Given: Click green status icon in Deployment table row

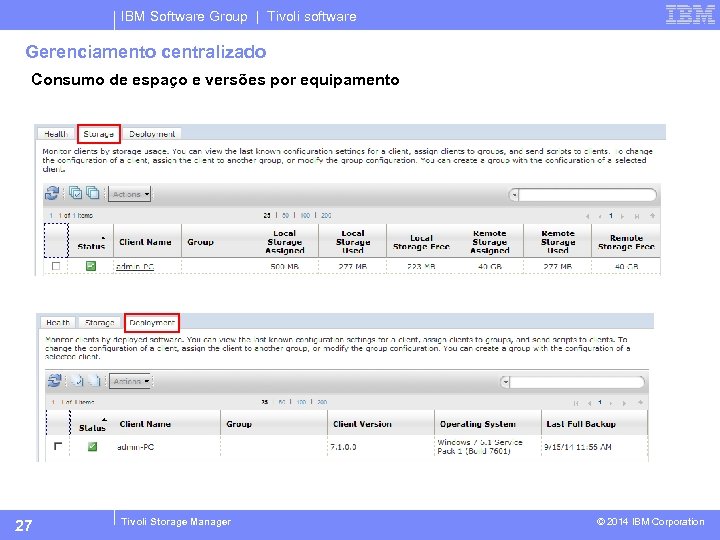Looking at the screenshot, I should tap(92, 446).
